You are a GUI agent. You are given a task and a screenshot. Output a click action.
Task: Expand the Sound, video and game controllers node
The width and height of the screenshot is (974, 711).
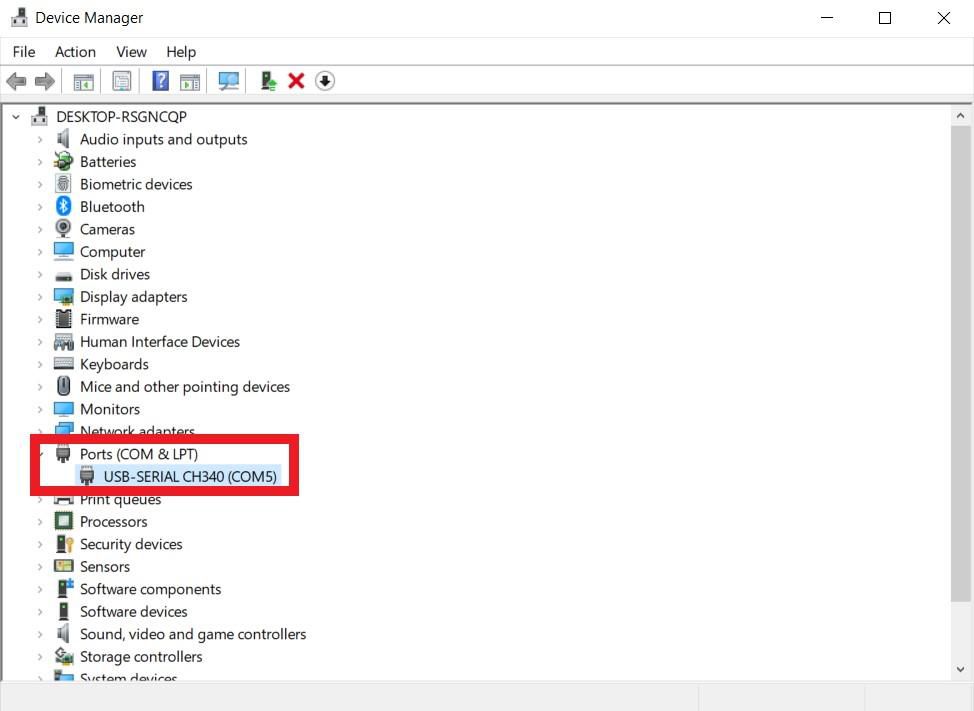(40, 635)
